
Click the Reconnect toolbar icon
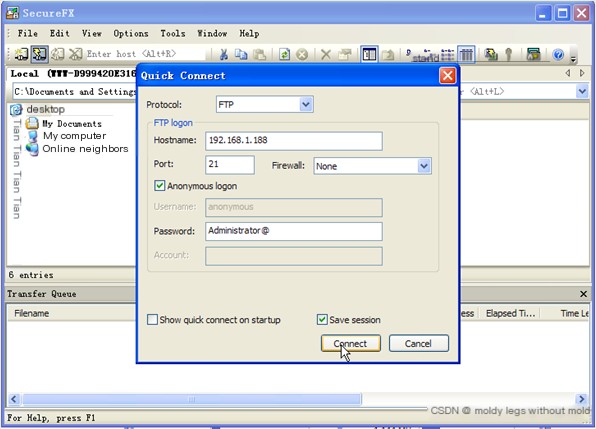[57, 54]
